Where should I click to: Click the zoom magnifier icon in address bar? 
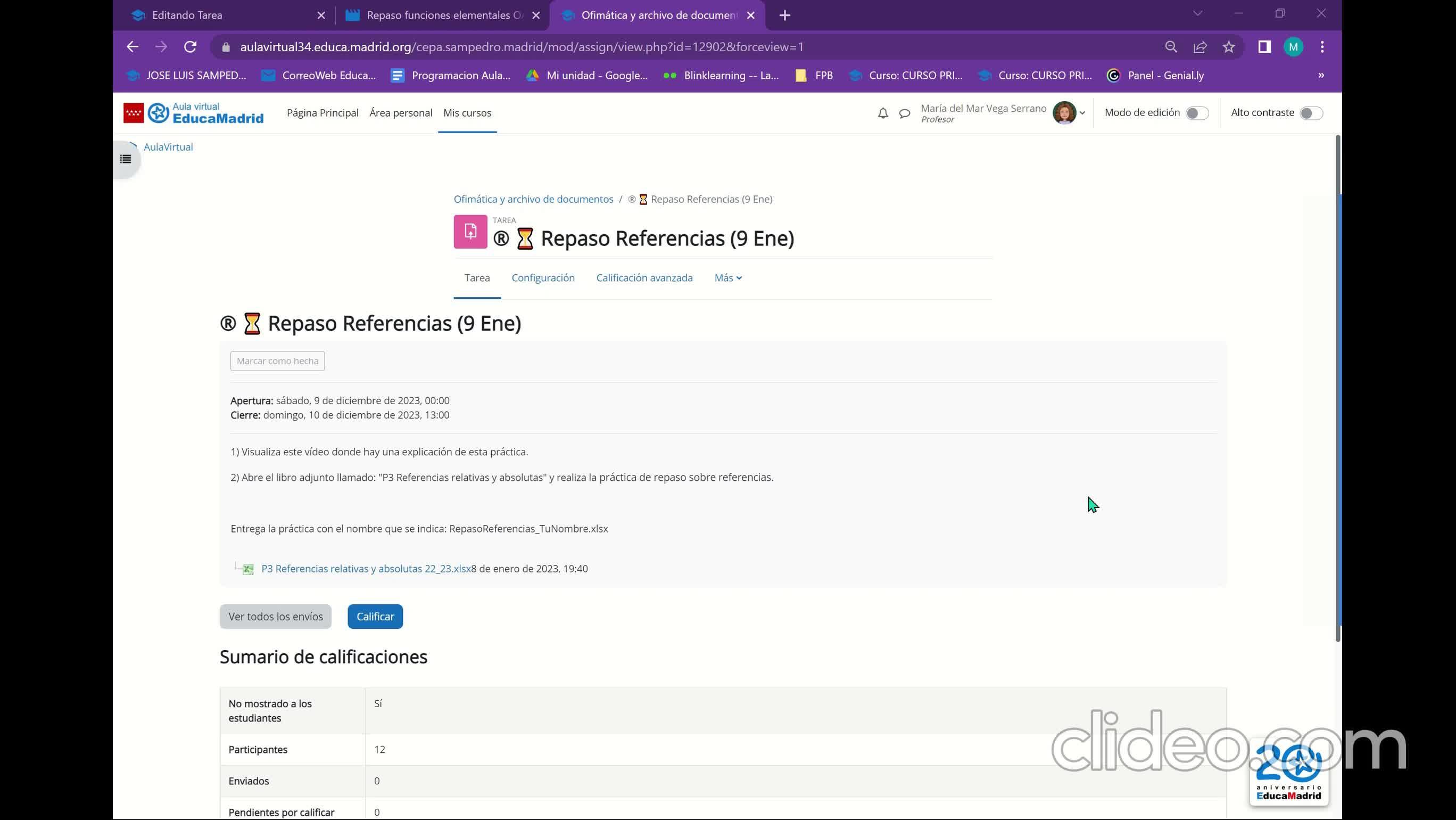pos(1171,47)
